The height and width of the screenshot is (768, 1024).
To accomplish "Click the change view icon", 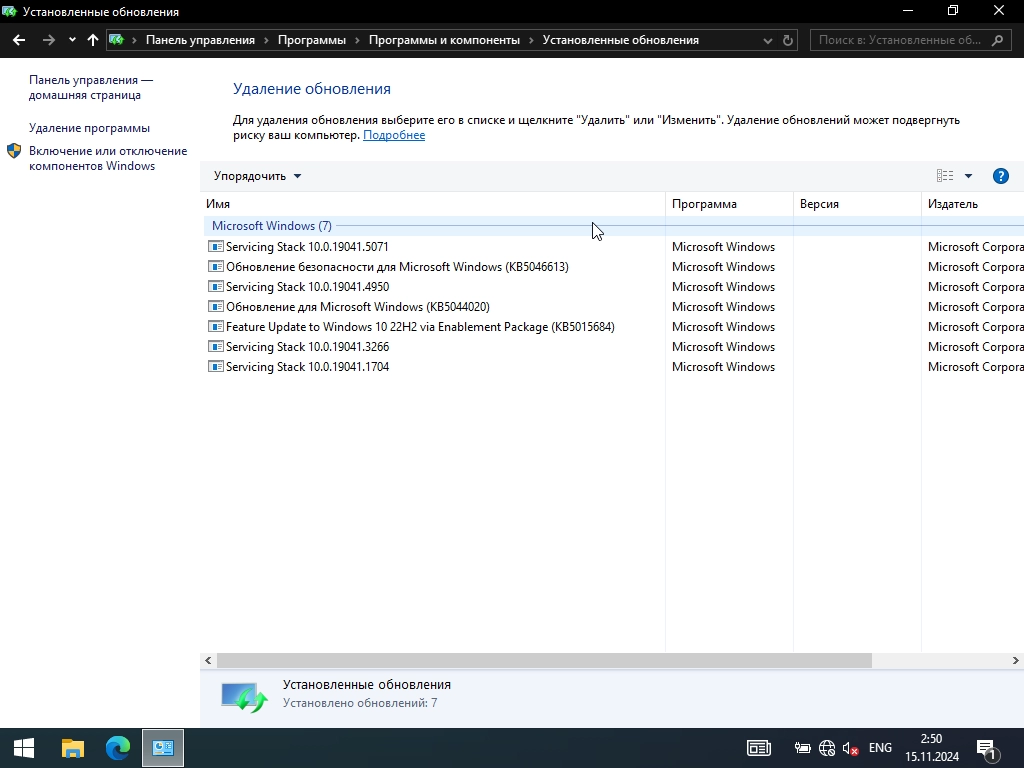I will [945, 176].
